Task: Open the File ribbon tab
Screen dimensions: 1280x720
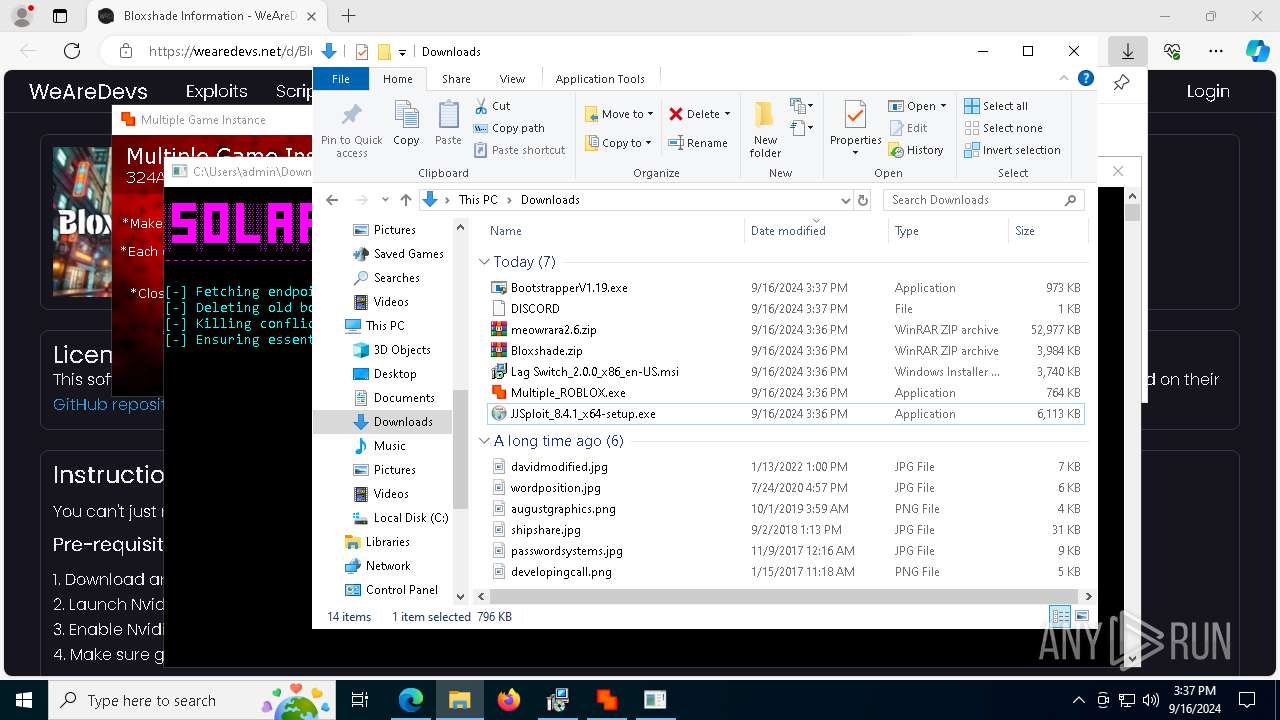Action: [x=341, y=78]
